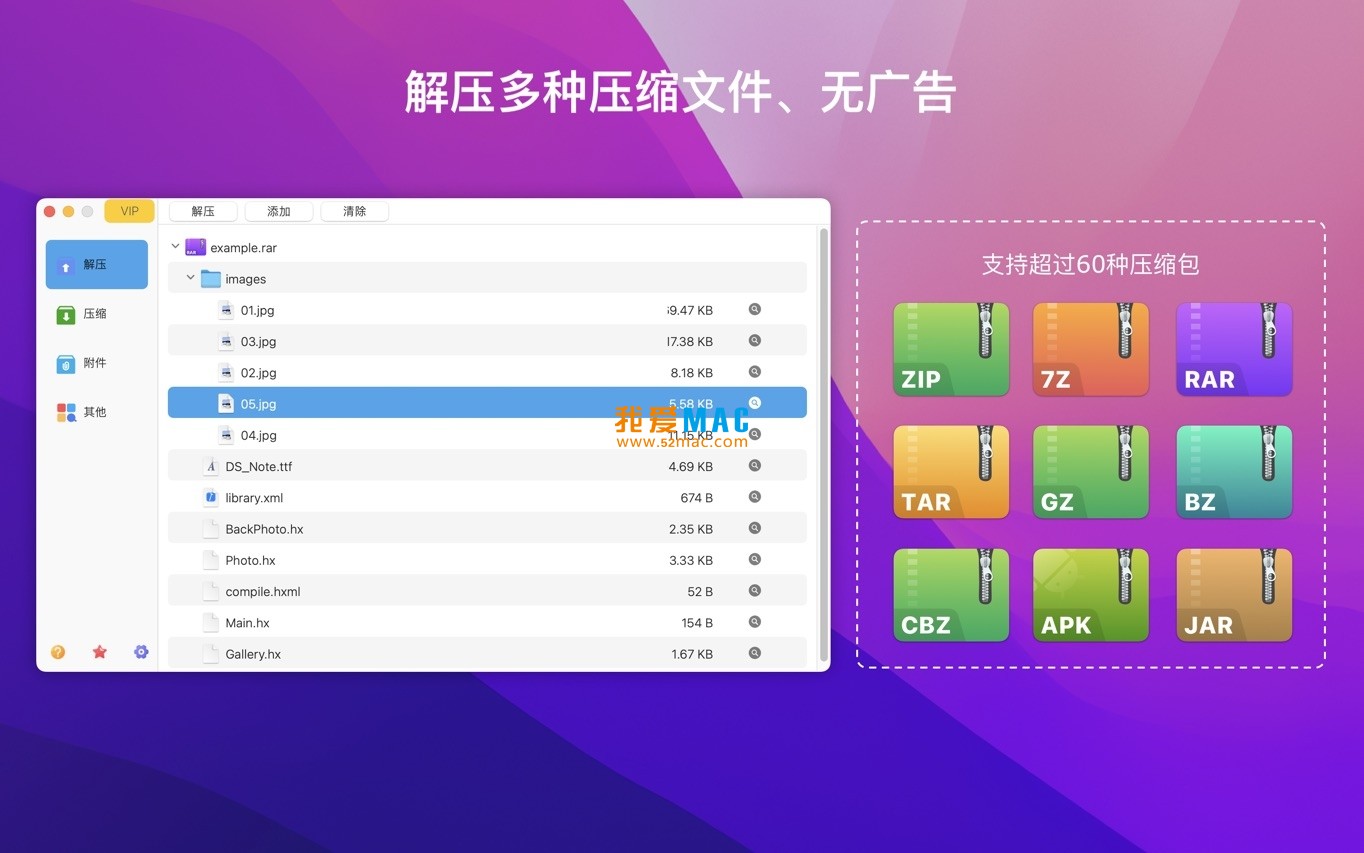Click the 添加 (Add) toolbar button
Screen dimensions: 1364x853
[x=278, y=211]
